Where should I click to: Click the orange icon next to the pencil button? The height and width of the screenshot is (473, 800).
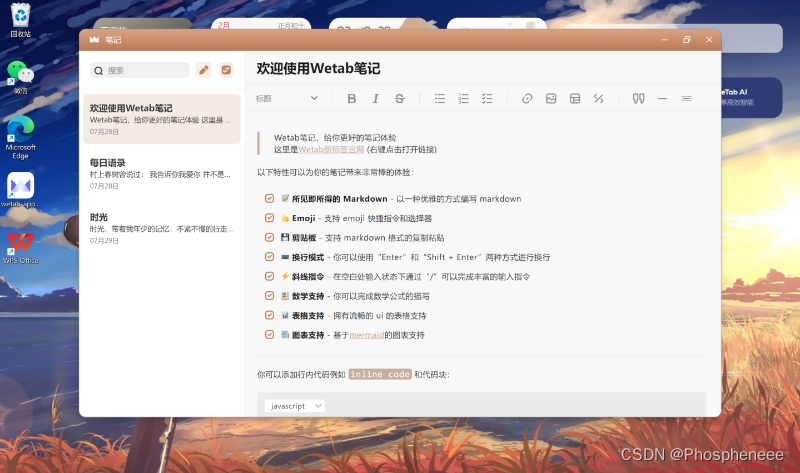point(226,70)
